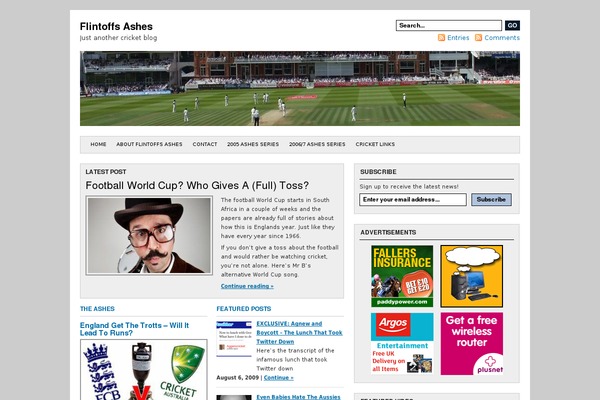Click Continue link after August 6, 2009
The width and height of the screenshot is (600, 400).
pos(279,377)
